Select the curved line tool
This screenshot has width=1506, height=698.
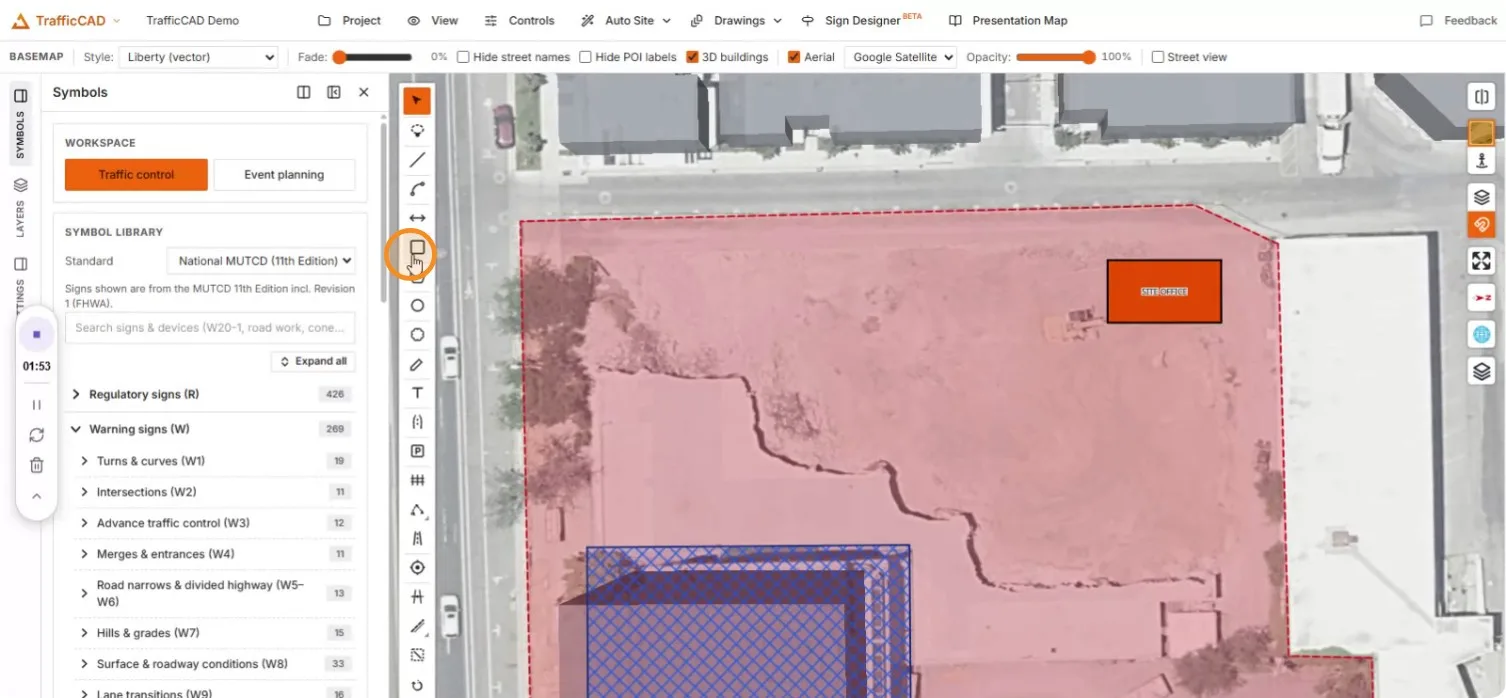coord(417,189)
